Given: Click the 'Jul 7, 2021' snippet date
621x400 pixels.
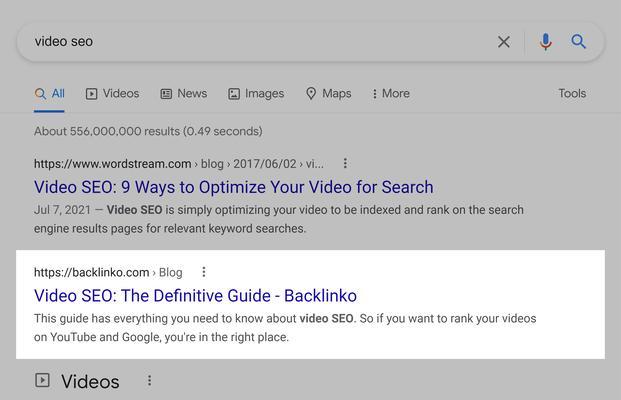Looking at the screenshot, I should pyautogui.click(x=63, y=210).
